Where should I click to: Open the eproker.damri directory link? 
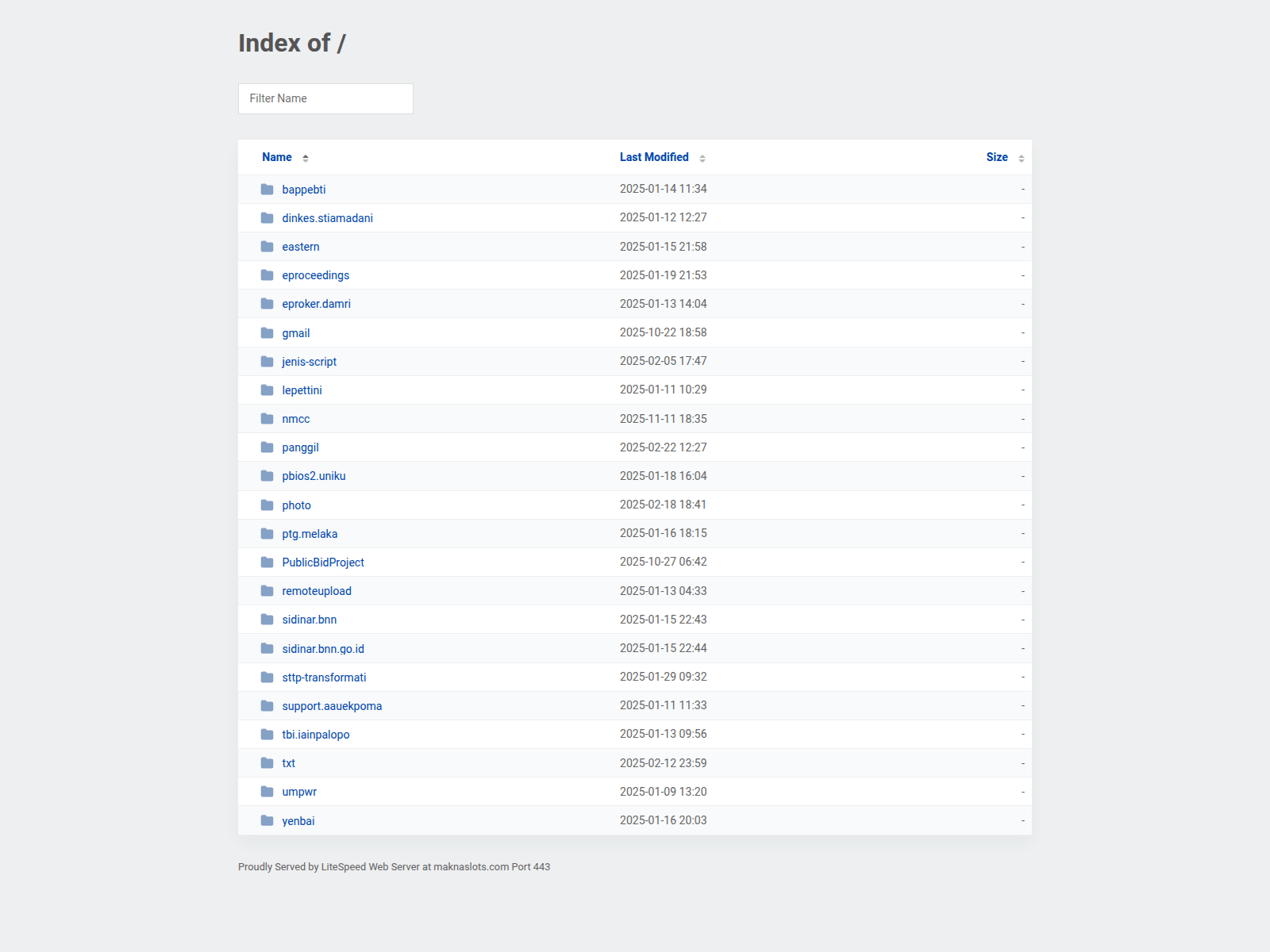317,304
